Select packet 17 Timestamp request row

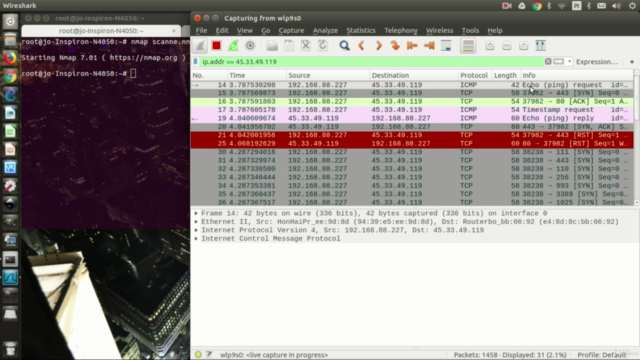(412, 110)
